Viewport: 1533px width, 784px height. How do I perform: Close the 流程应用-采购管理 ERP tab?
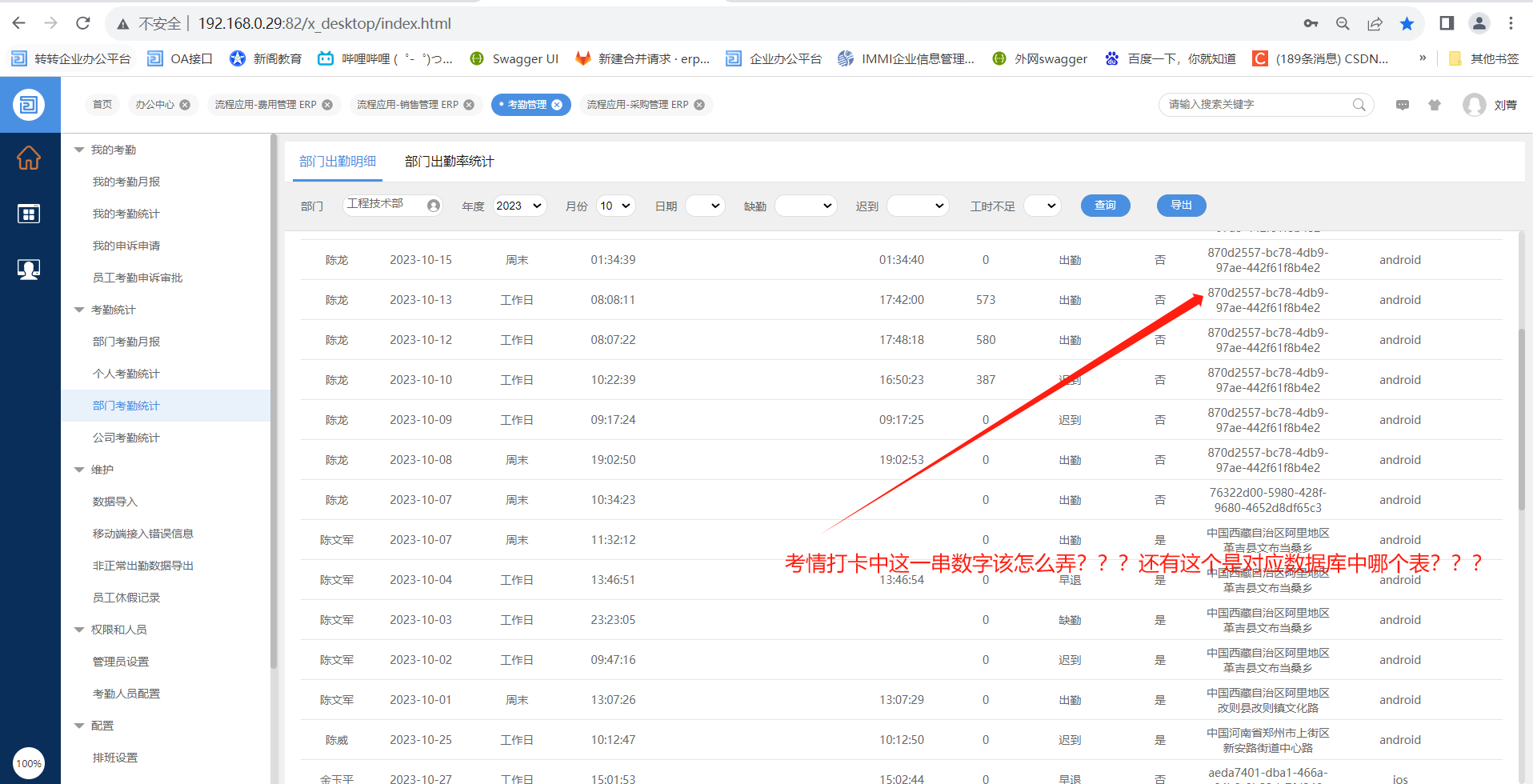[x=699, y=105]
